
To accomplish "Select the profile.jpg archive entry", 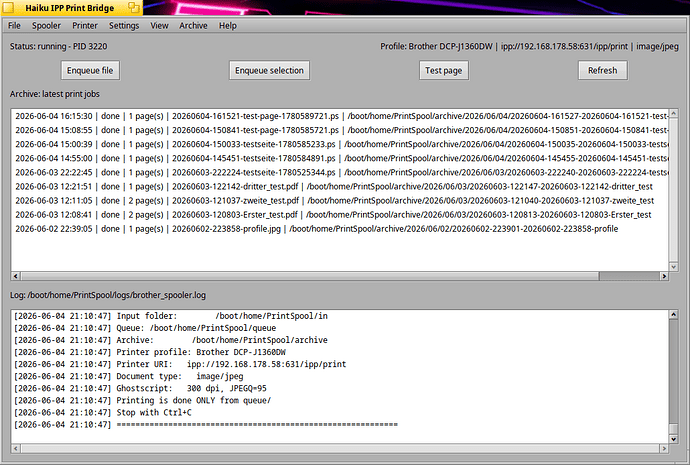I will click(340, 229).
